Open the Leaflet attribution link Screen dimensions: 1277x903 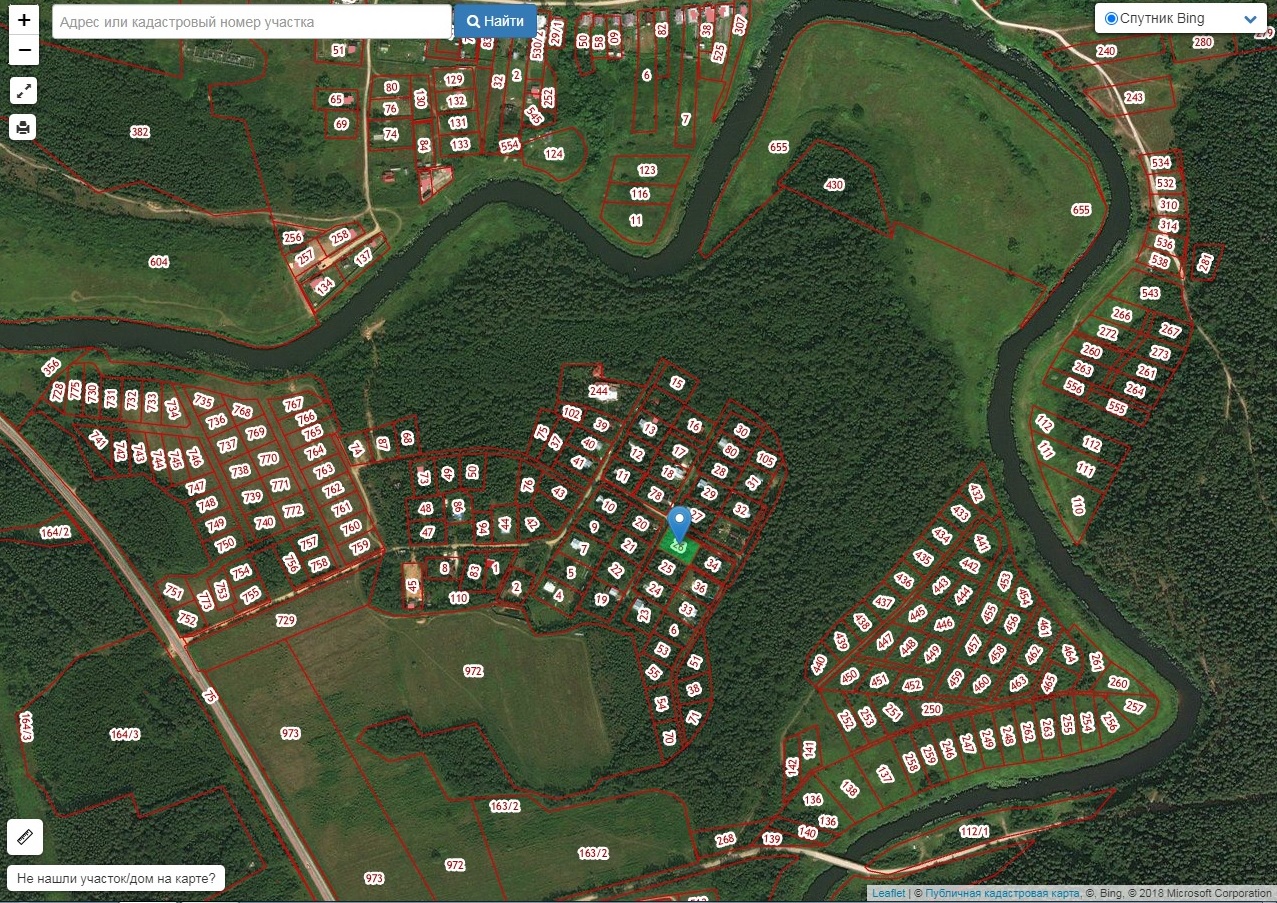(888, 893)
